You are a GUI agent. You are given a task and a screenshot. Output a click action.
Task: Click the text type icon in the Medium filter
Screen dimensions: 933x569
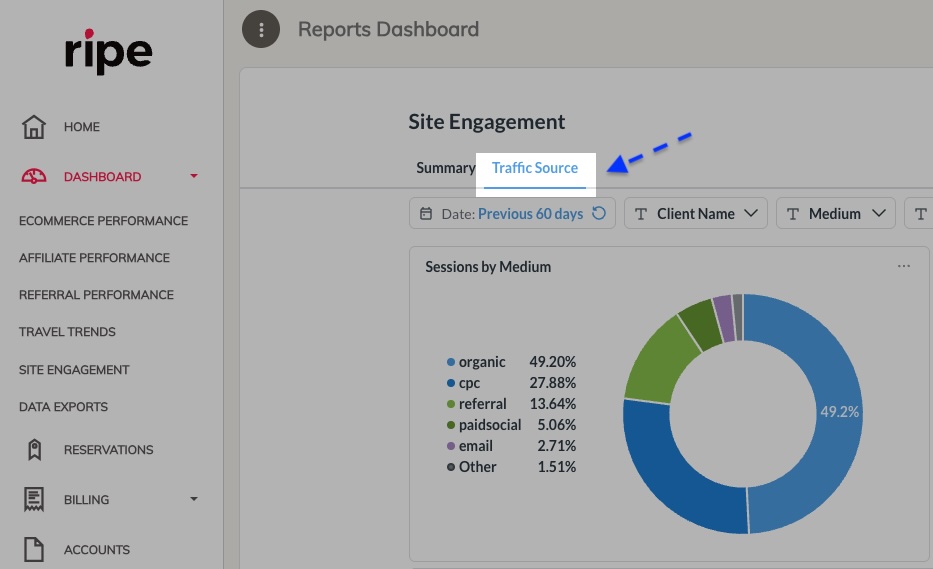[793, 214]
